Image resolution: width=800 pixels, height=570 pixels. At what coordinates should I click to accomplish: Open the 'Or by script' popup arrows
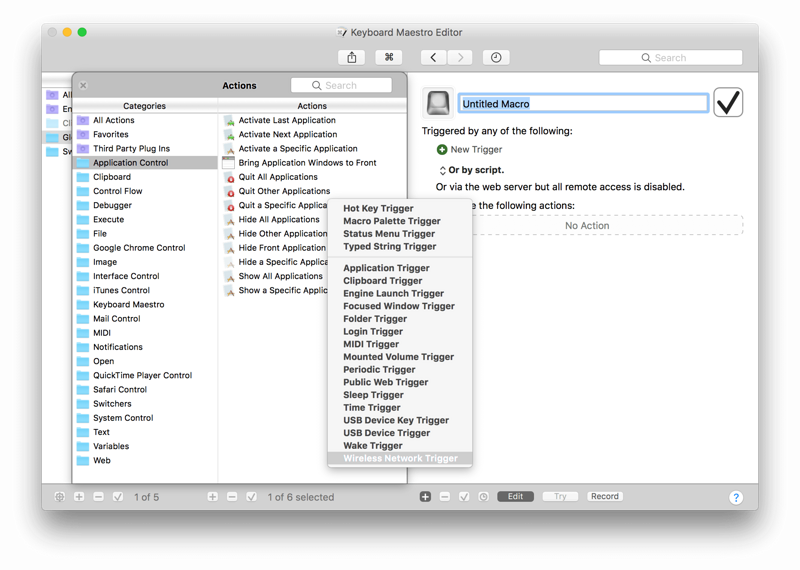coord(442,170)
